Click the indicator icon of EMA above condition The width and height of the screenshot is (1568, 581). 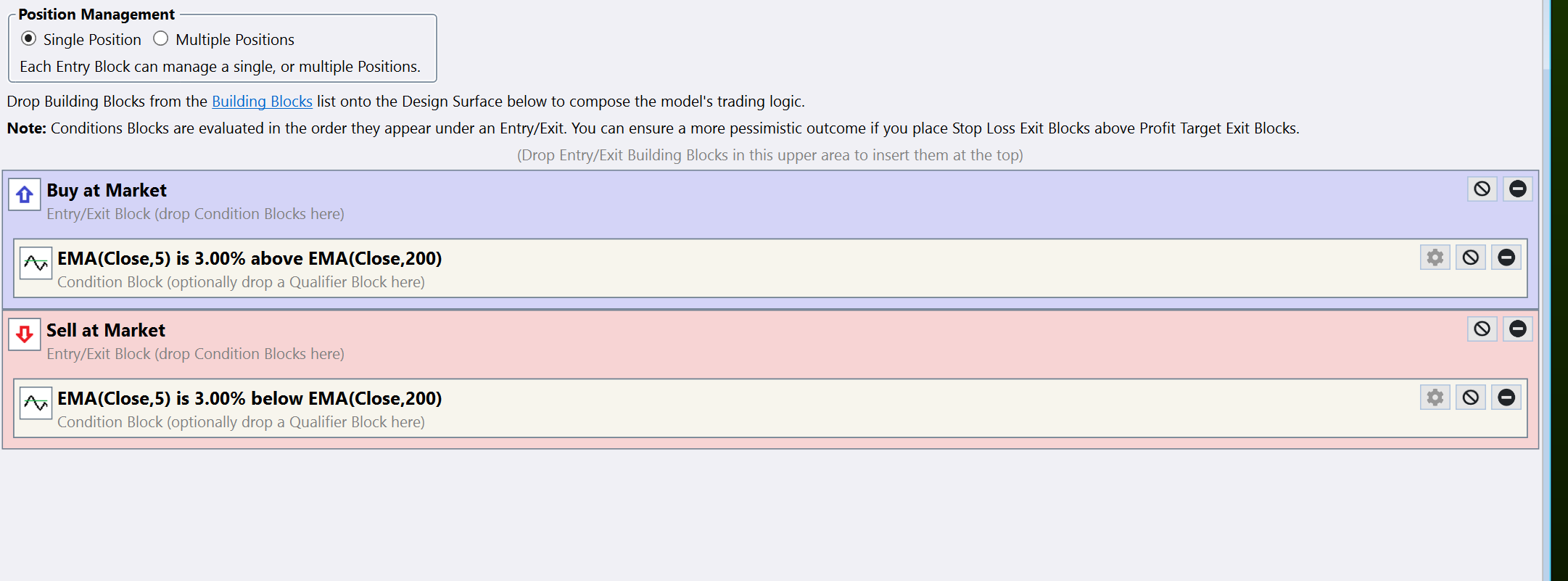(x=36, y=263)
